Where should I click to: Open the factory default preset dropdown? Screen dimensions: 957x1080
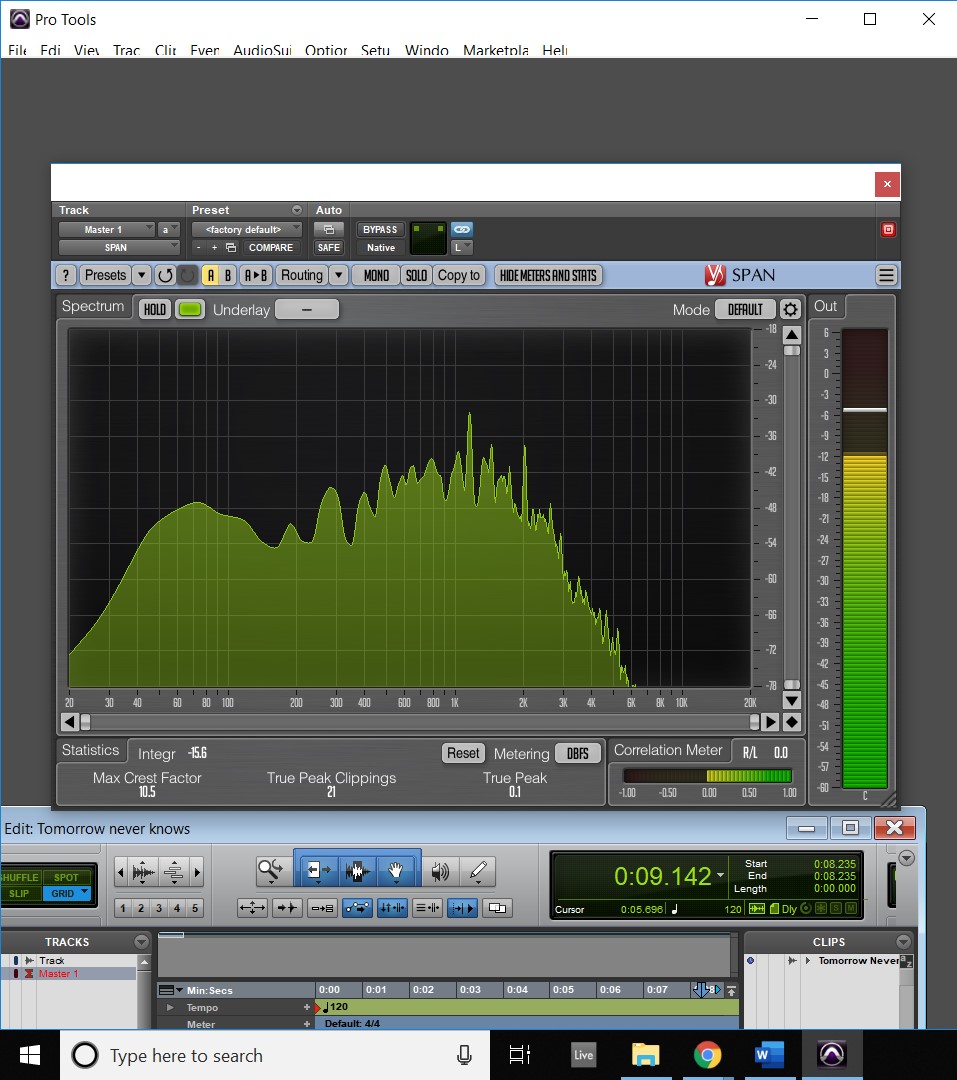click(x=246, y=230)
